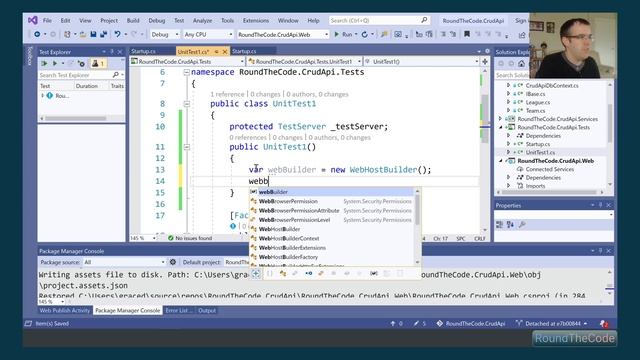Open the Analyze menu

(202, 20)
